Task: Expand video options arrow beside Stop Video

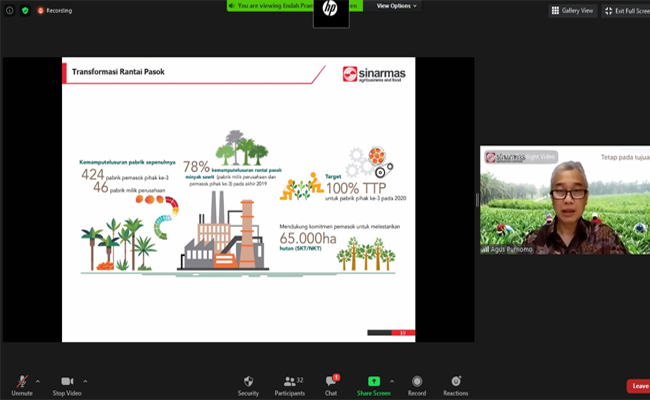Action: 85,381
